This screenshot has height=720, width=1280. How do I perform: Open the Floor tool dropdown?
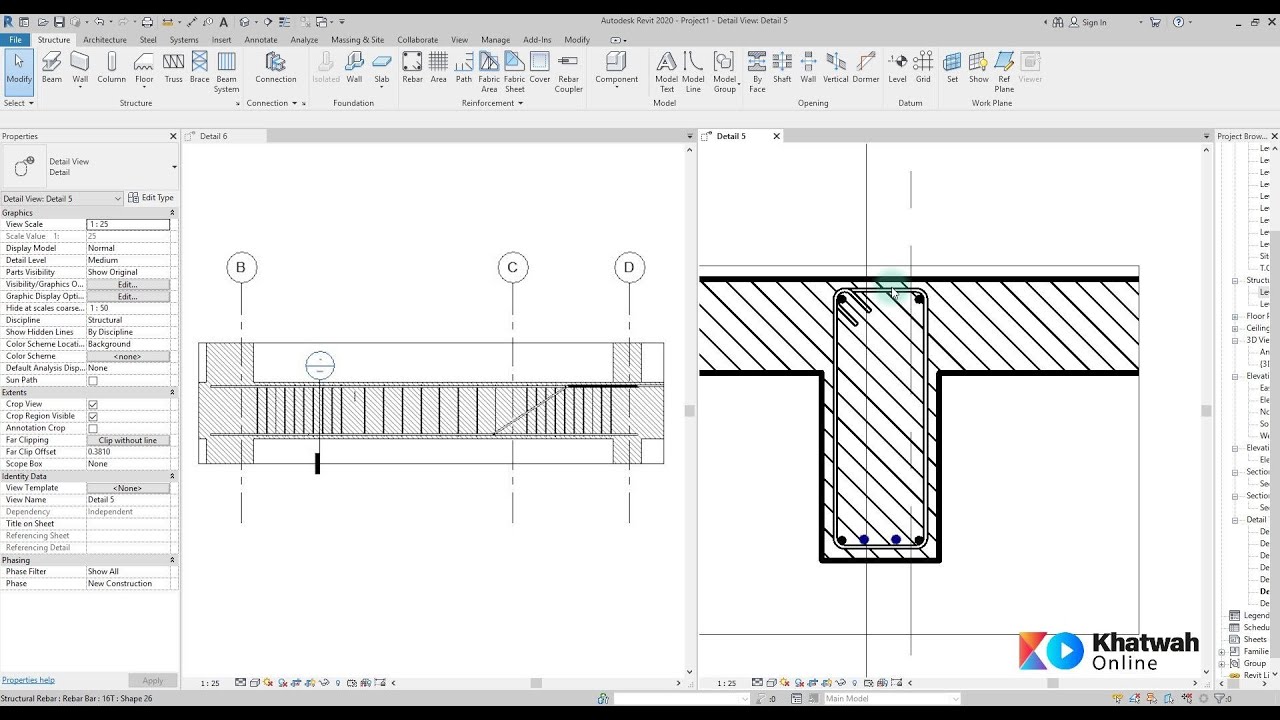point(144,88)
